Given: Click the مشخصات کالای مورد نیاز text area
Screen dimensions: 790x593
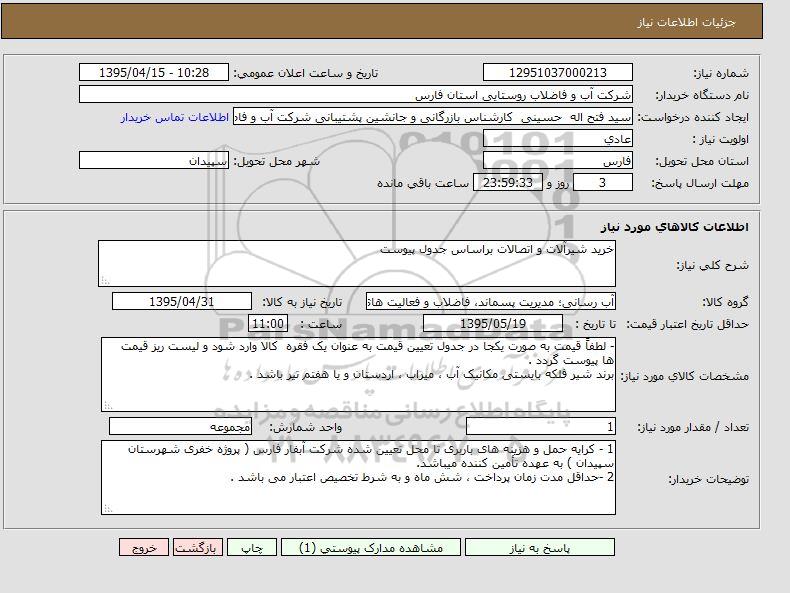Looking at the screenshot, I should [358, 375].
